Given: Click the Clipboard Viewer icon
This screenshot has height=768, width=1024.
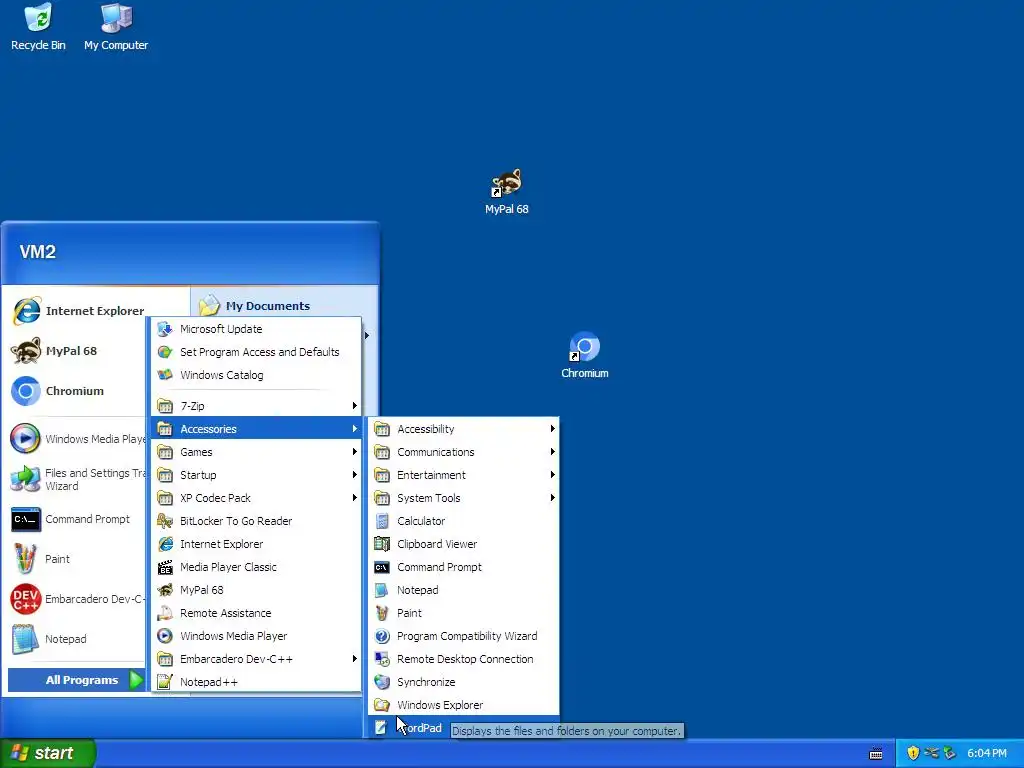Looking at the screenshot, I should pyautogui.click(x=382, y=544).
